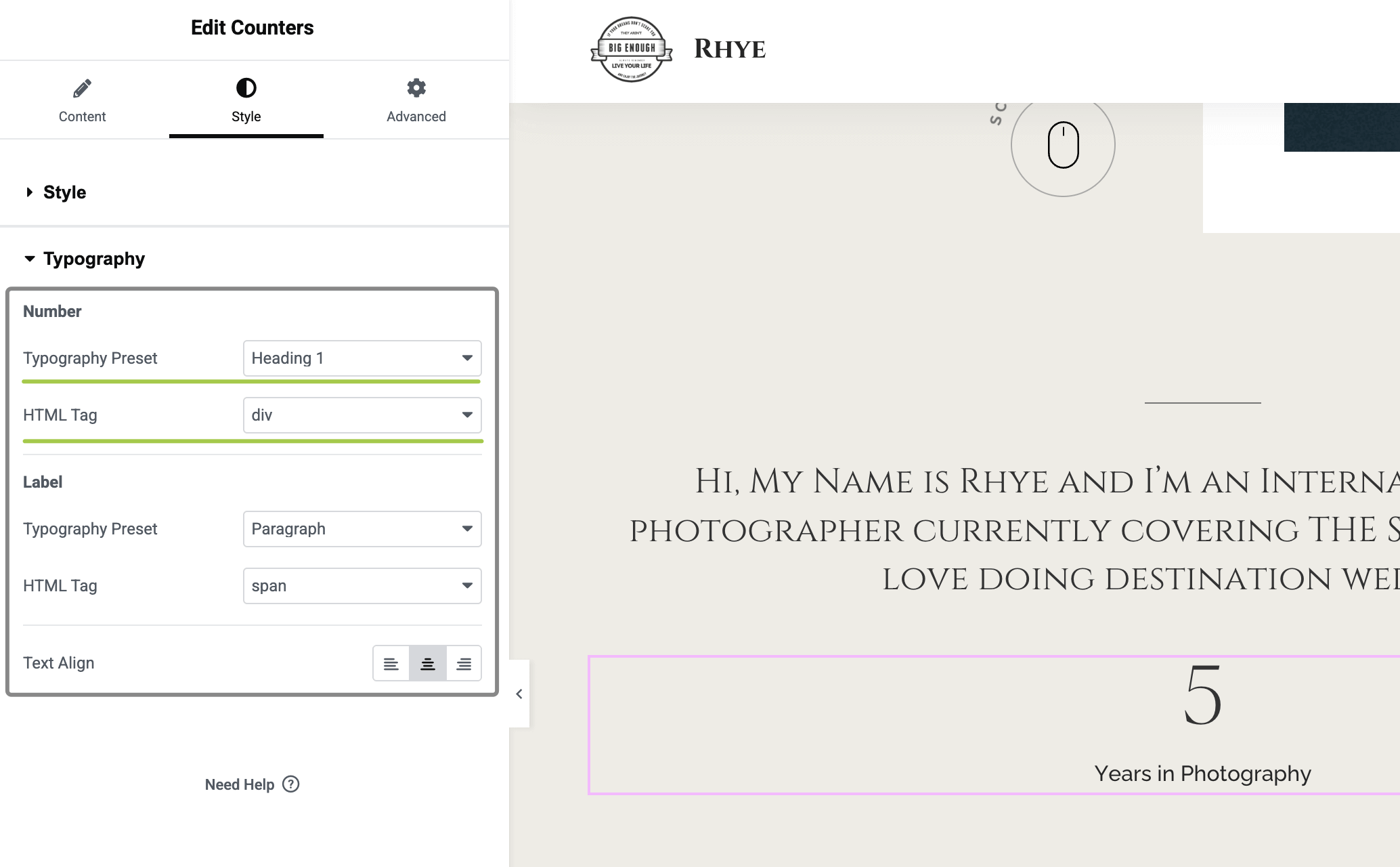Open Number HTML Tag dropdown showing div
This screenshot has height=867, width=1400.
coord(362,415)
